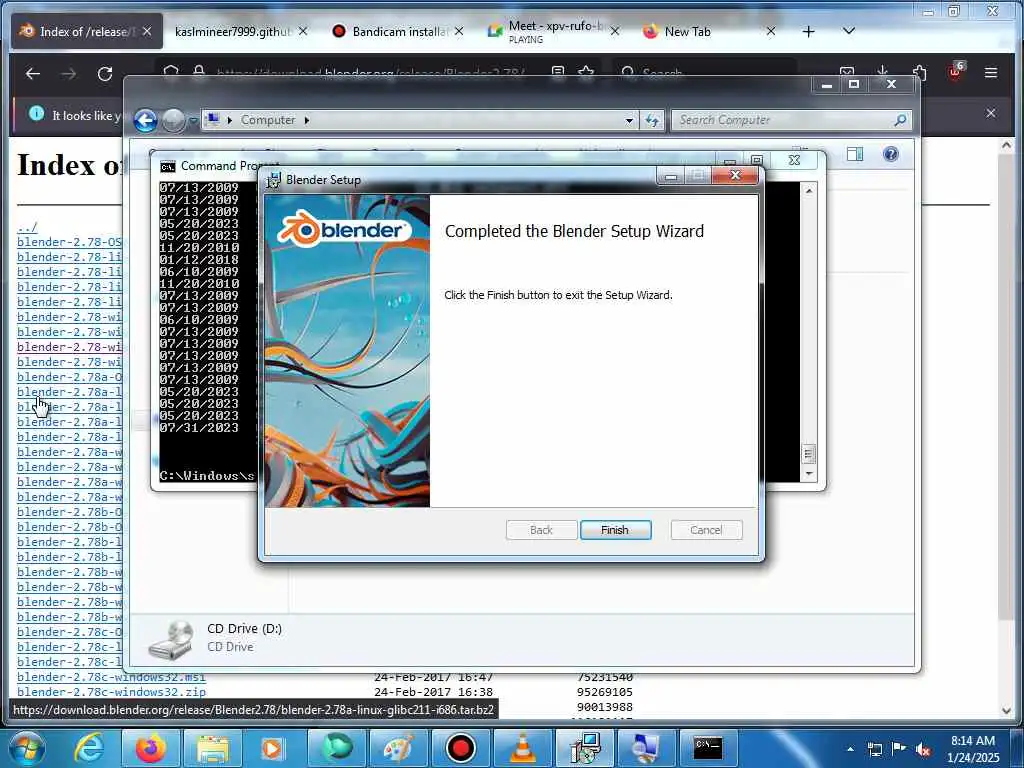Image resolution: width=1024 pixels, height=768 pixels.
Task: Click the blender-2.78c-O link
Action: (69, 632)
